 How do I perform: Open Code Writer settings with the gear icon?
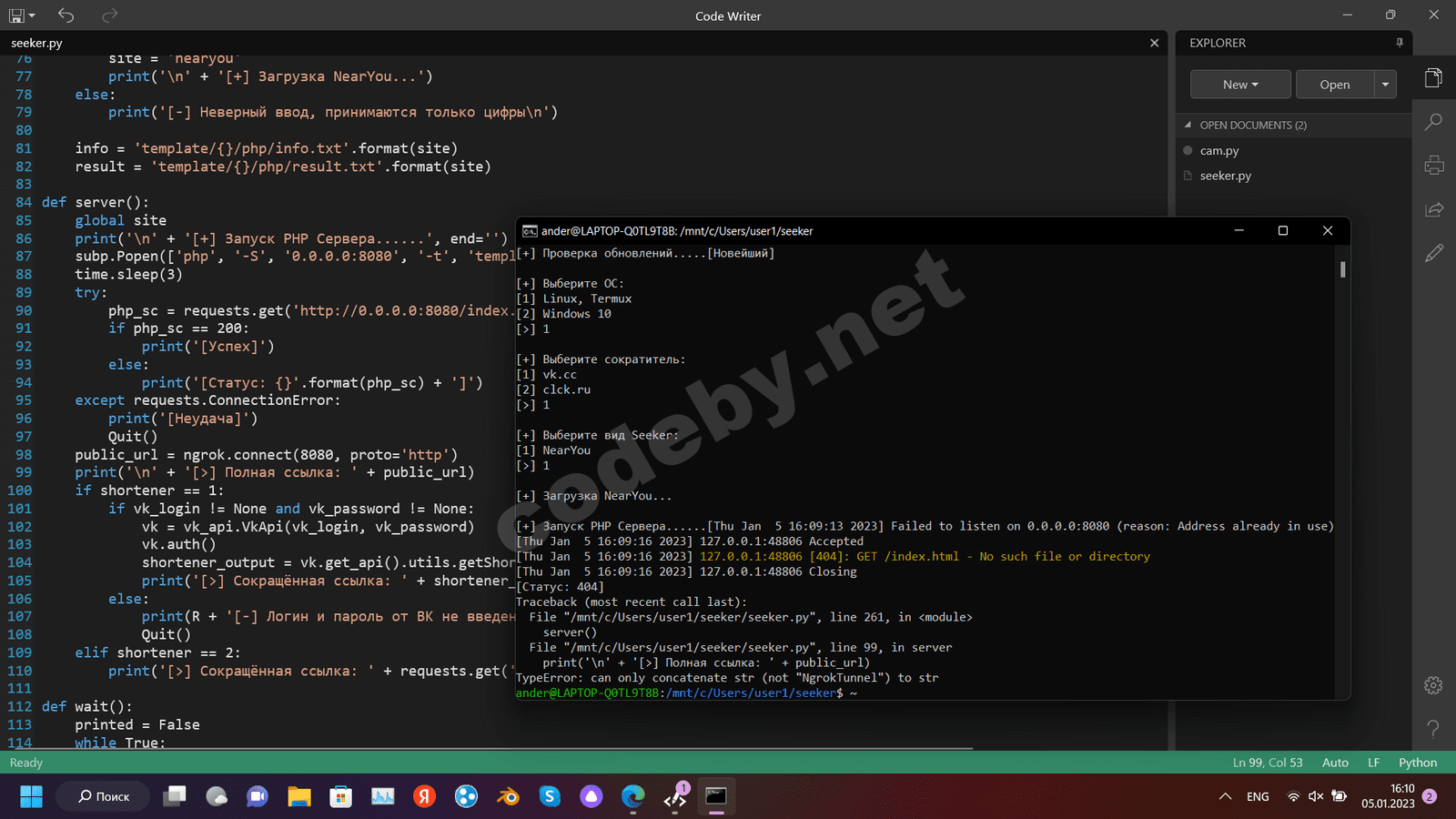click(1433, 685)
